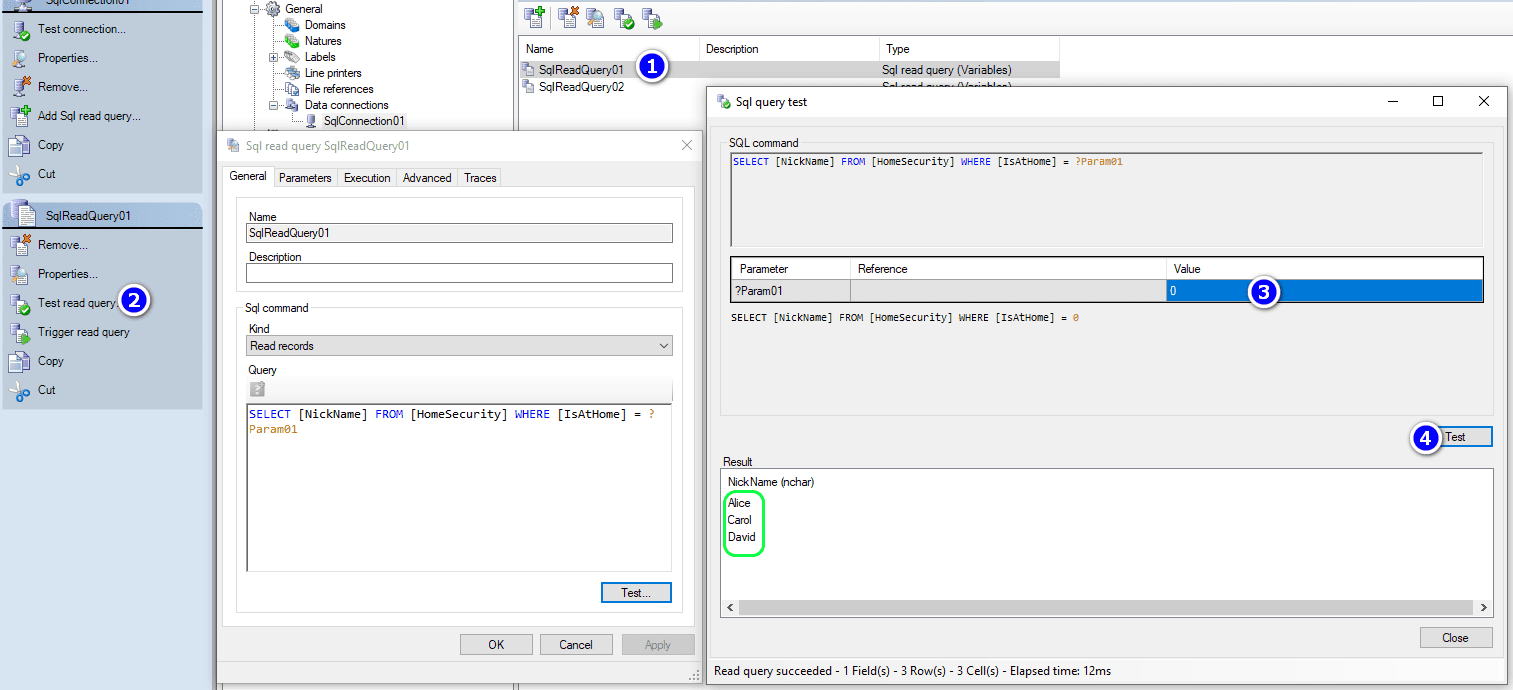Click the help icon under Query label
Image resolution: width=1513 pixels, height=690 pixels.
click(257, 389)
